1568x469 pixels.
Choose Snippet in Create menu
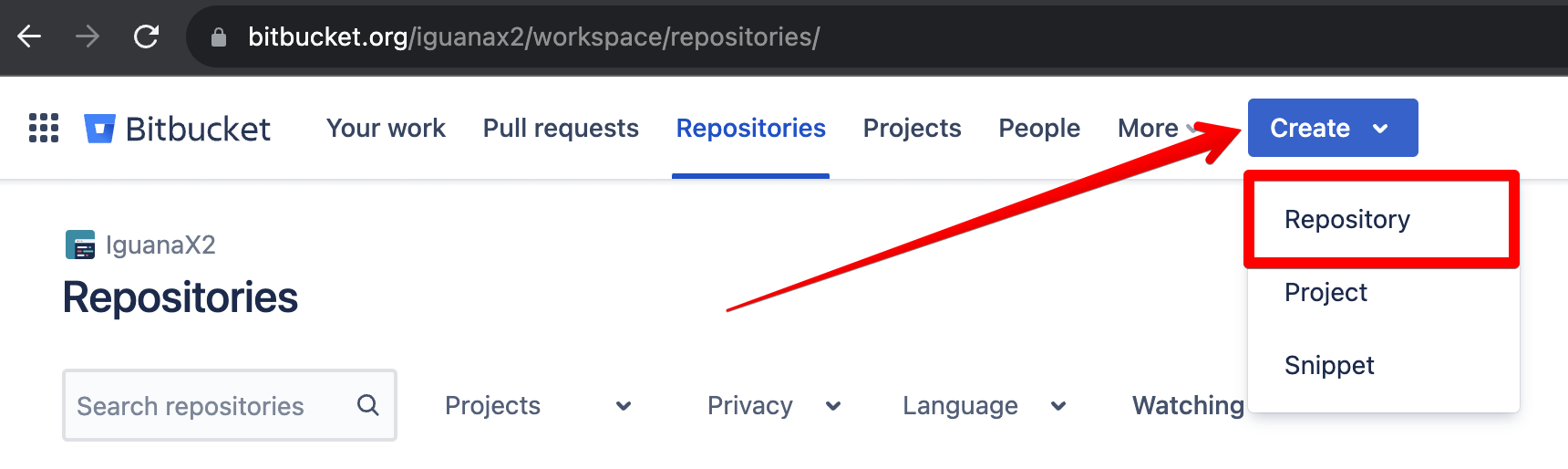(x=1329, y=366)
